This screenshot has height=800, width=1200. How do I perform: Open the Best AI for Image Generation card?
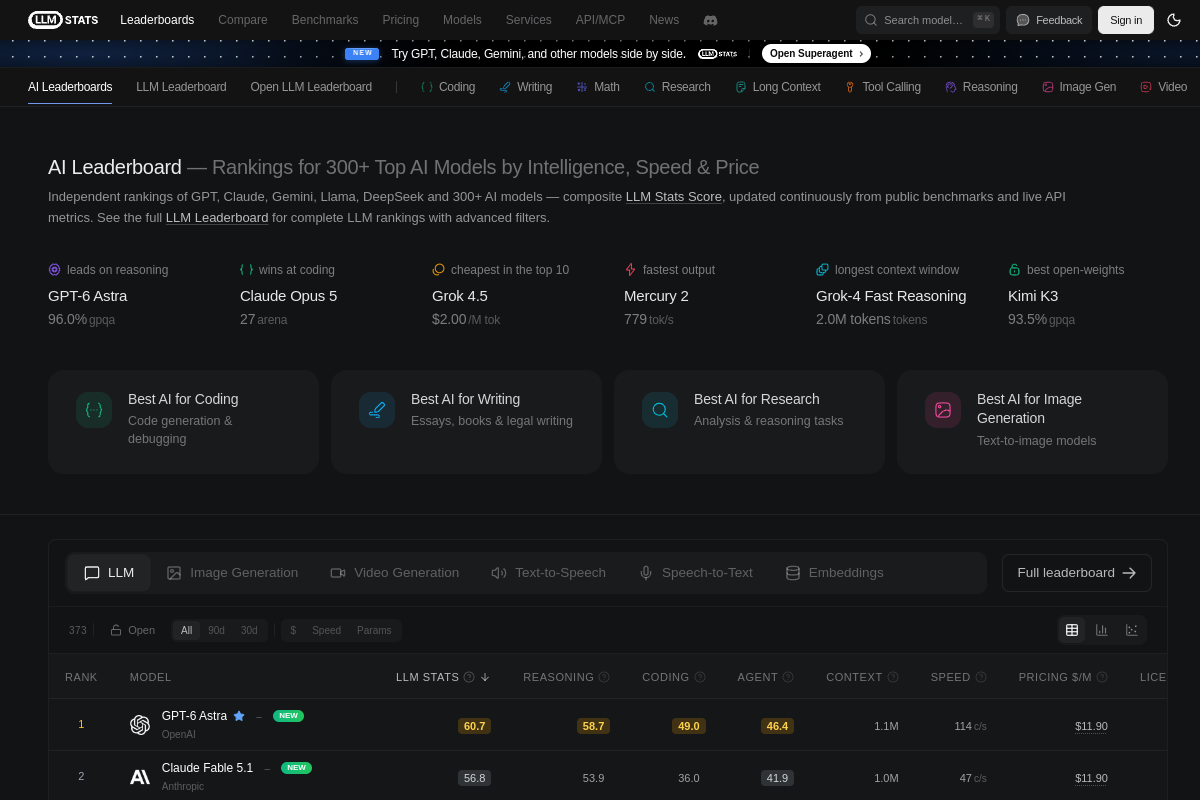tap(1032, 422)
